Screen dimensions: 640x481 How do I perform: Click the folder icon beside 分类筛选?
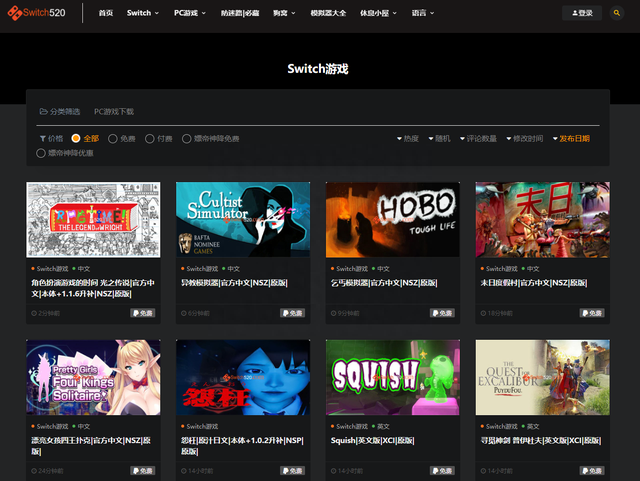click(43, 111)
